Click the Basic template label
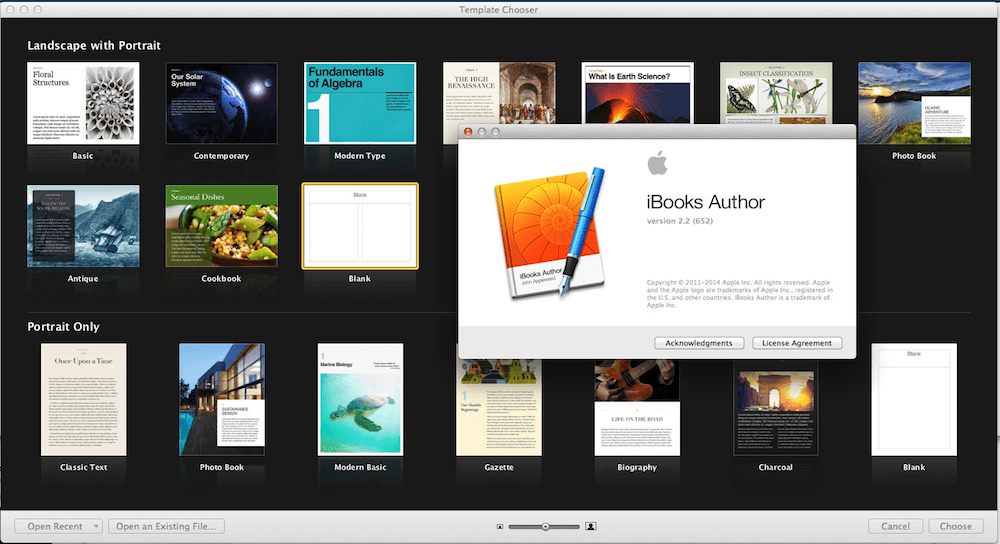Viewport: 1000px width, 544px height. 83,156
